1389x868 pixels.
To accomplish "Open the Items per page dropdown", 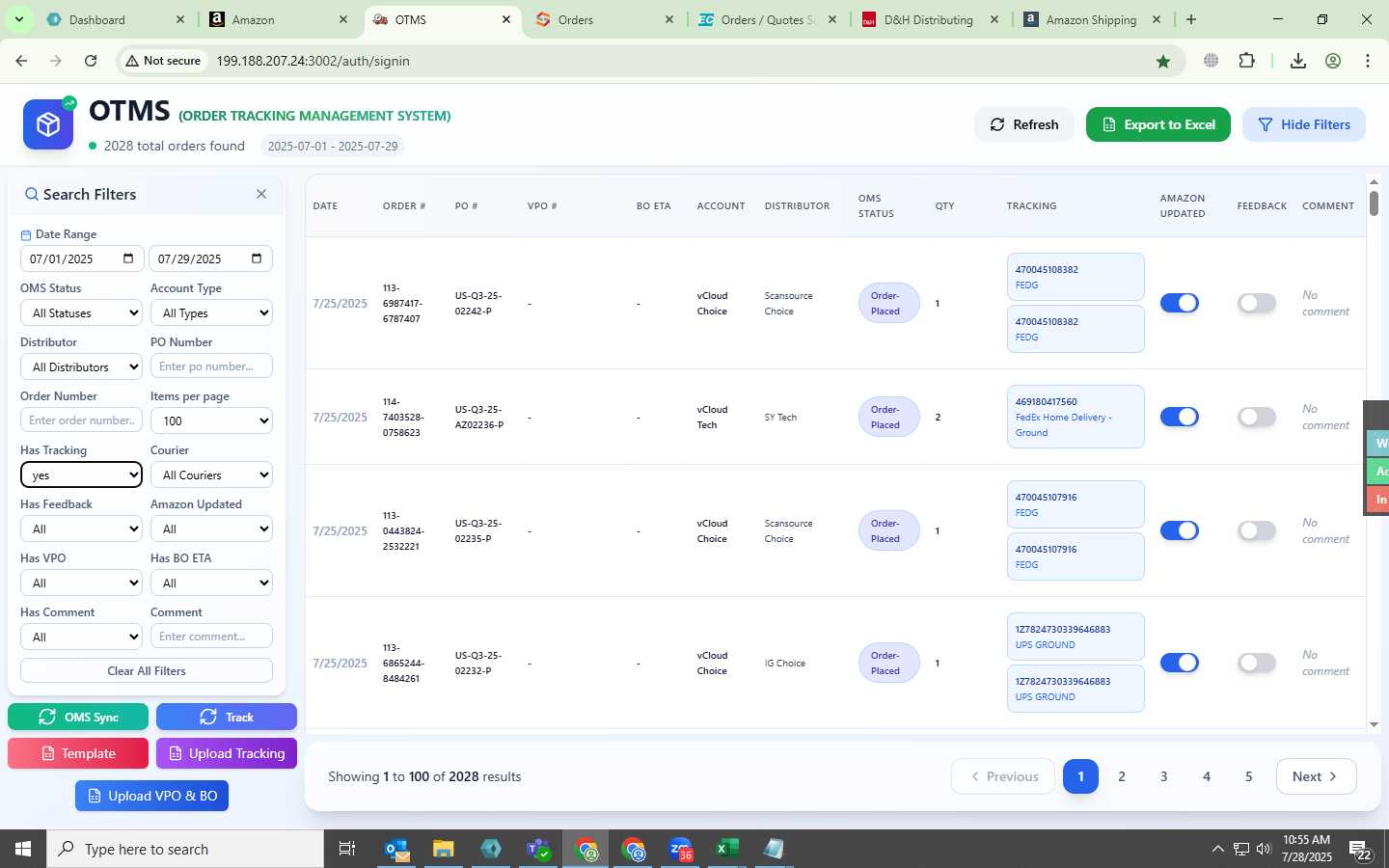I will [211, 420].
